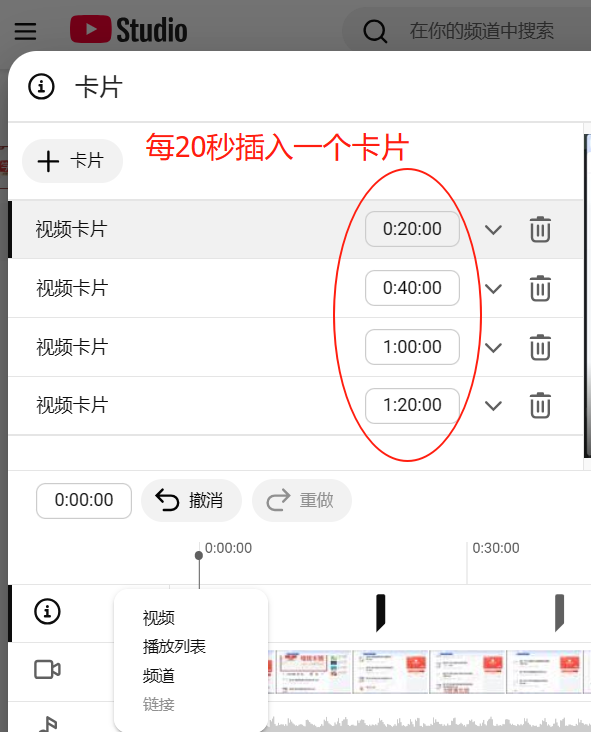The height and width of the screenshot is (732, 591).
Task: Choose 视频 from the card type menu
Action: point(159,618)
